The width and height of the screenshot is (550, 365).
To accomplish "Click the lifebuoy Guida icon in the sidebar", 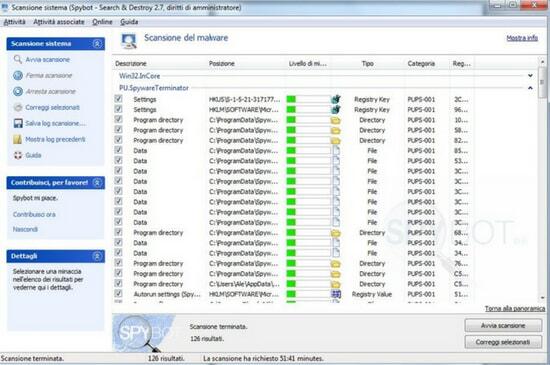I will 18,155.
